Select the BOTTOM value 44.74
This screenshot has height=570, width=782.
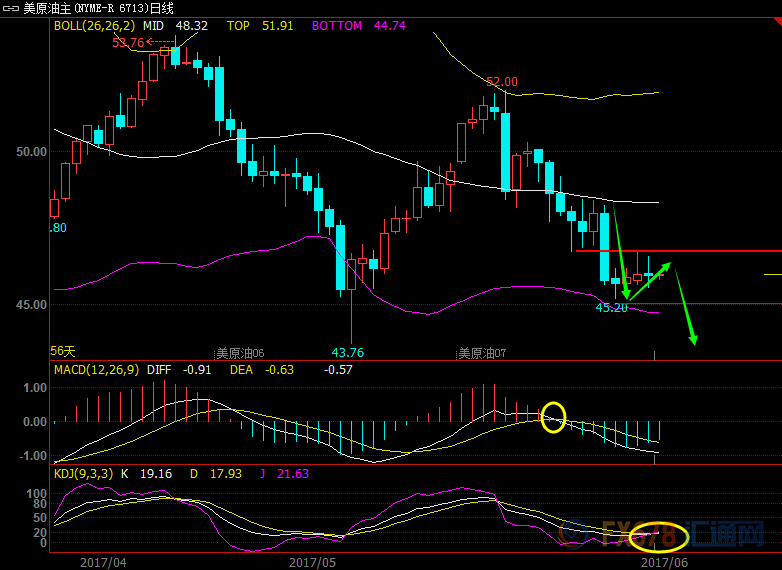[x=390, y=26]
